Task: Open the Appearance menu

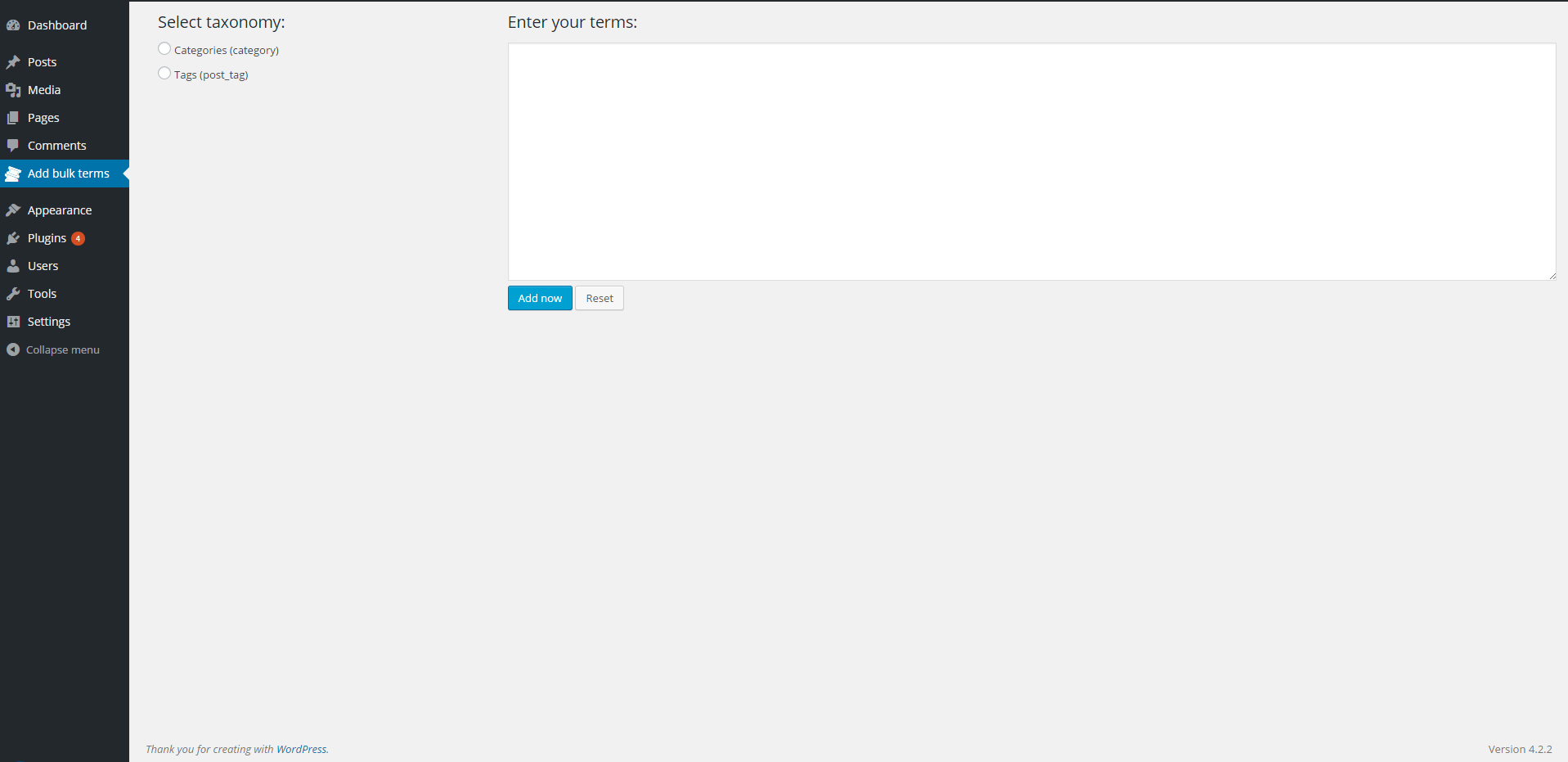Action: 65,210
